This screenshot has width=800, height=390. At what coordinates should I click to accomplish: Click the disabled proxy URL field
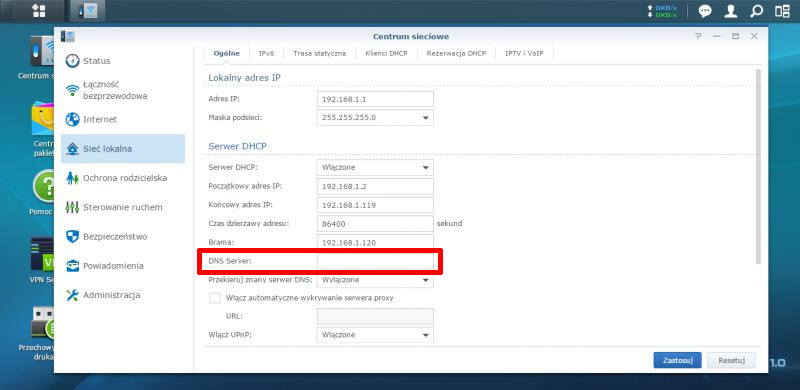coord(375,316)
